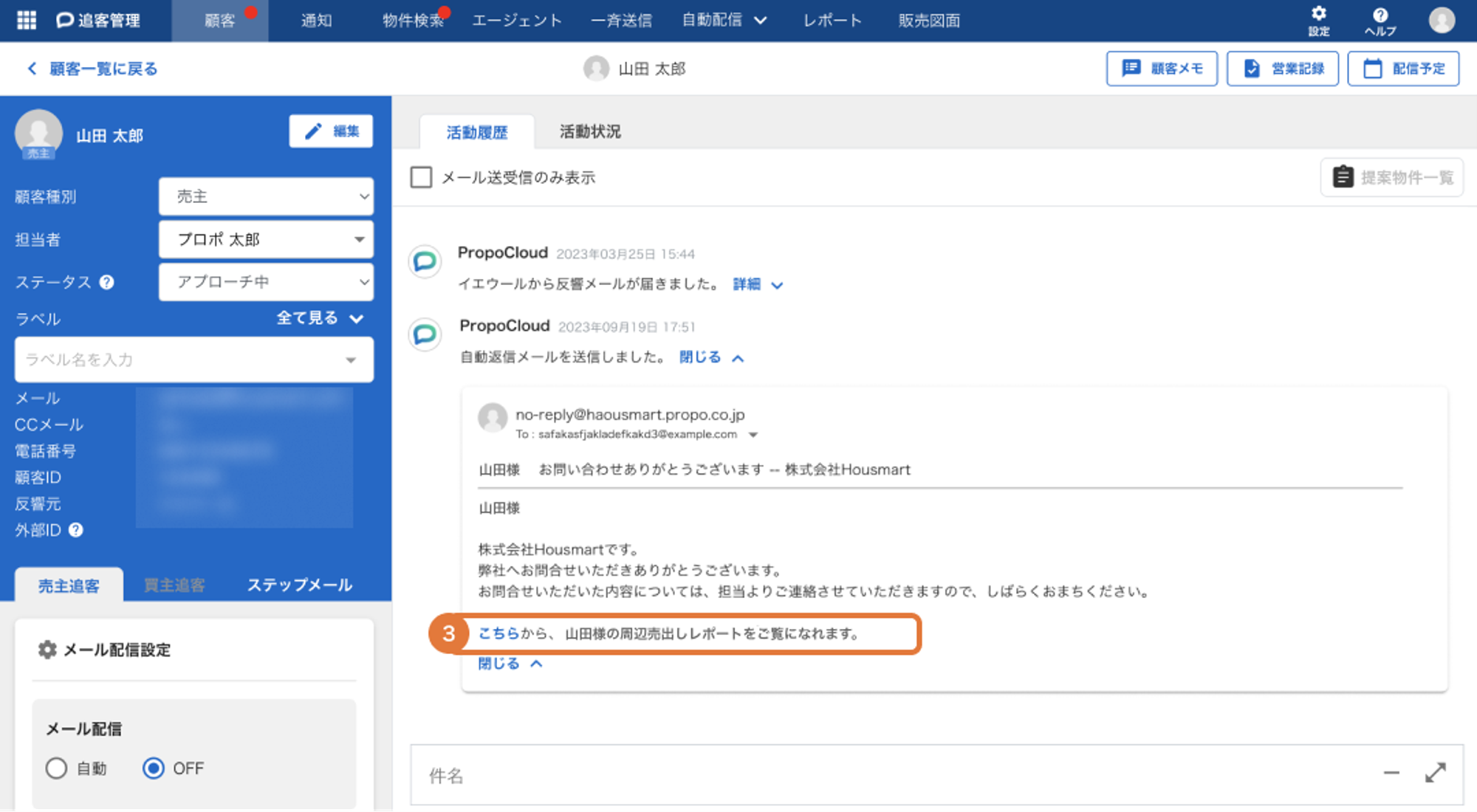Open the apps grid menu icon

point(27,20)
